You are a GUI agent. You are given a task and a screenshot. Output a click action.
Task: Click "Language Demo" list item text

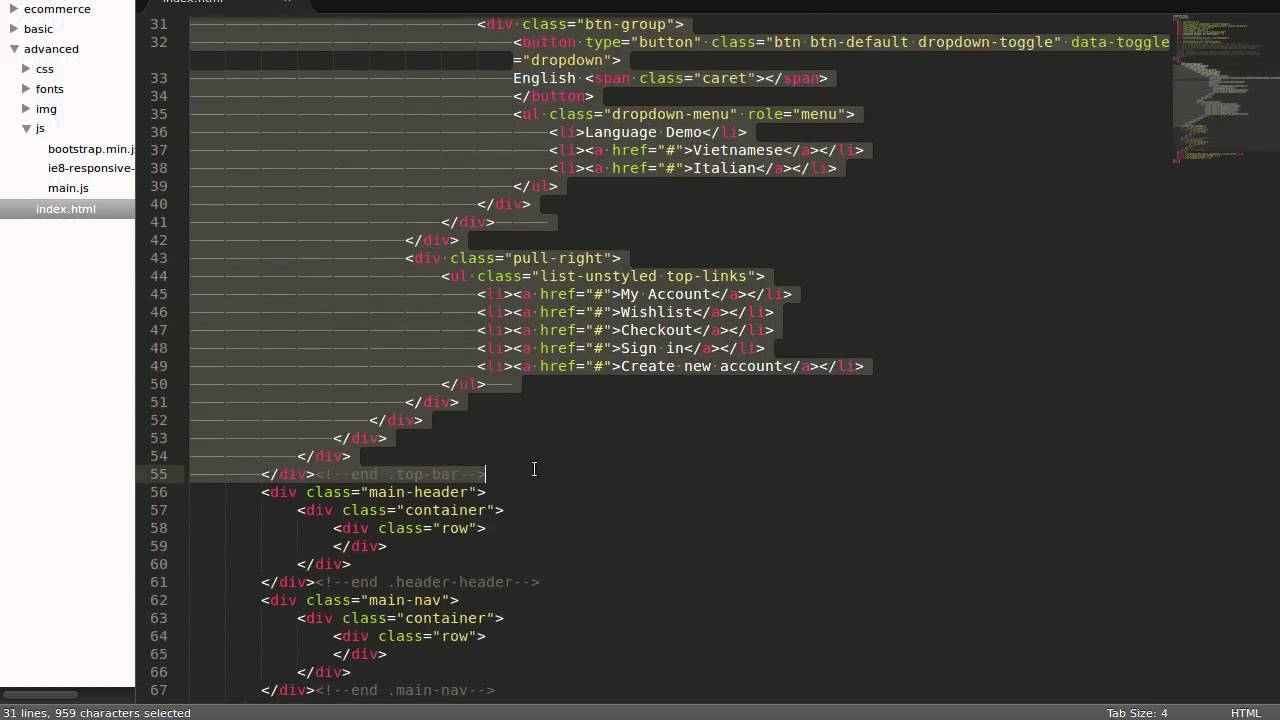pyautogui.click(x=644, y=132)
